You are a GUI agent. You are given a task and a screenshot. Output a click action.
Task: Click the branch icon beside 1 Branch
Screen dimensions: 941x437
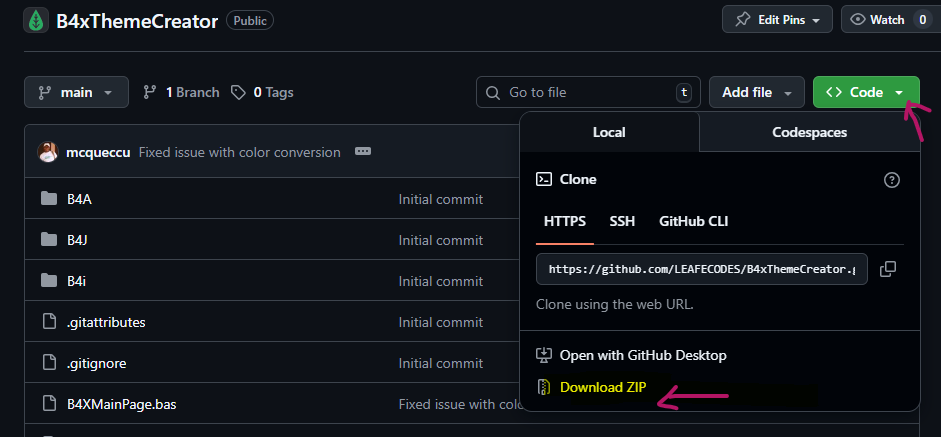150,92
